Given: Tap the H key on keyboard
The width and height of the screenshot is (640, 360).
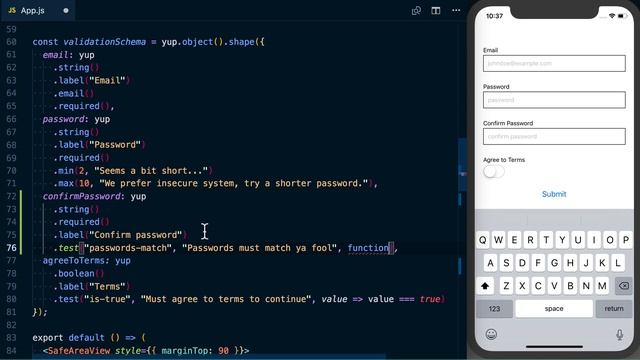Looking at the screenshot, I should [x=570, y=263].
